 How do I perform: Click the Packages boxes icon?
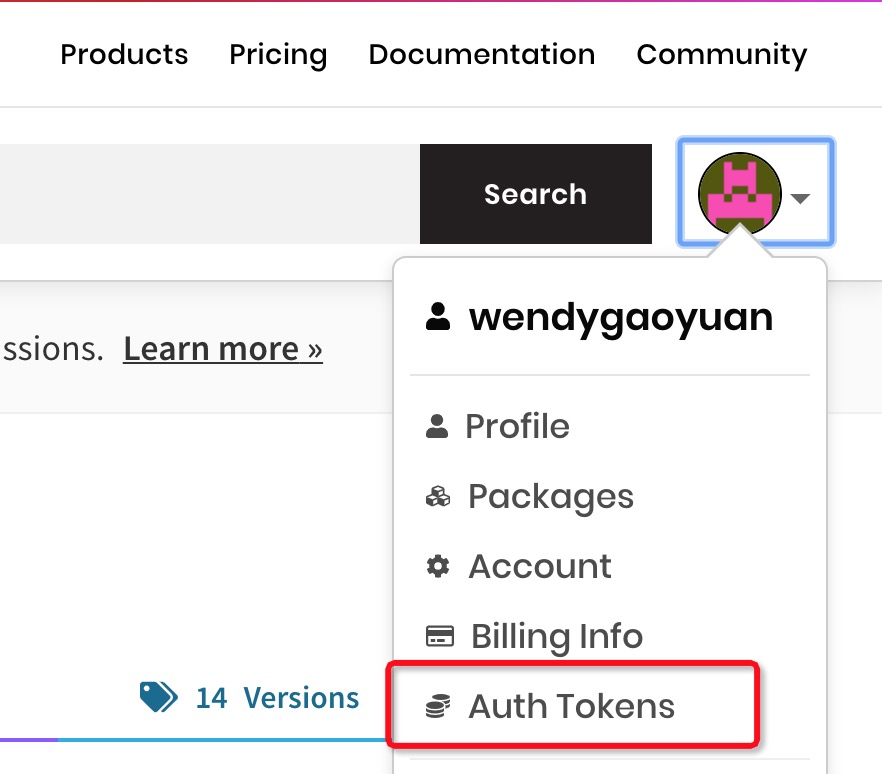click(438, 497)
